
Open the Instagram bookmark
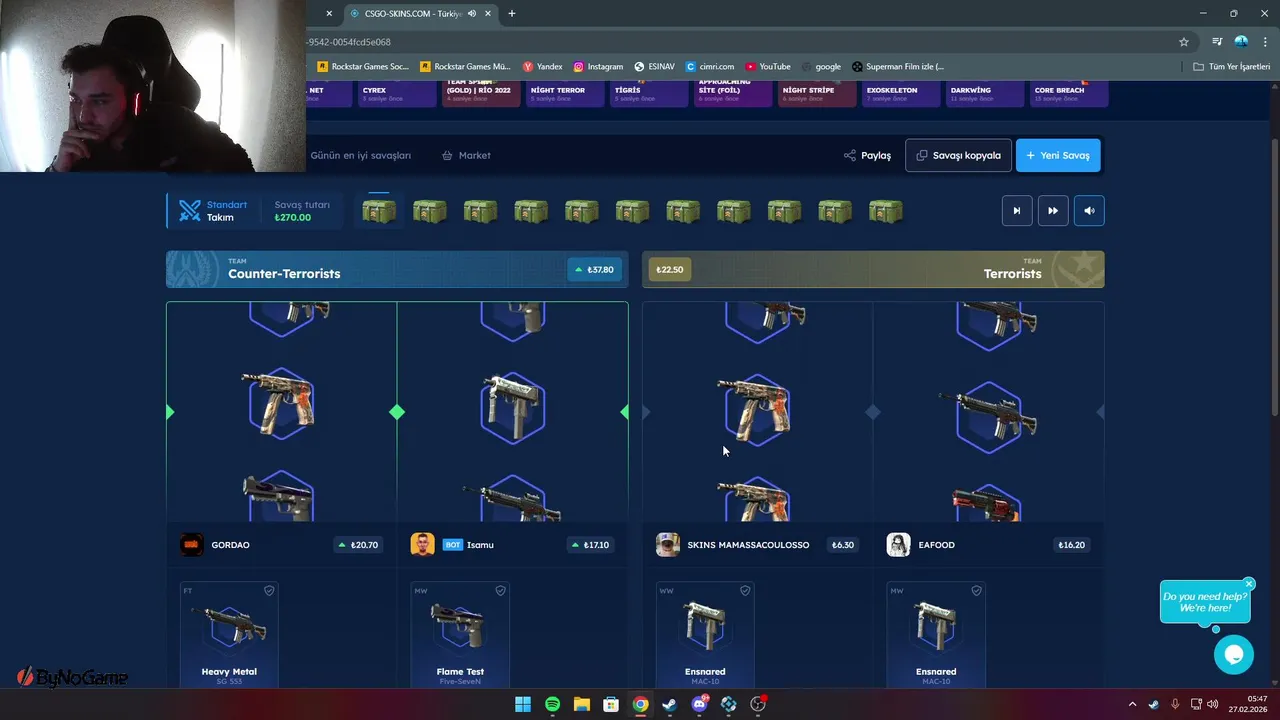598,67
